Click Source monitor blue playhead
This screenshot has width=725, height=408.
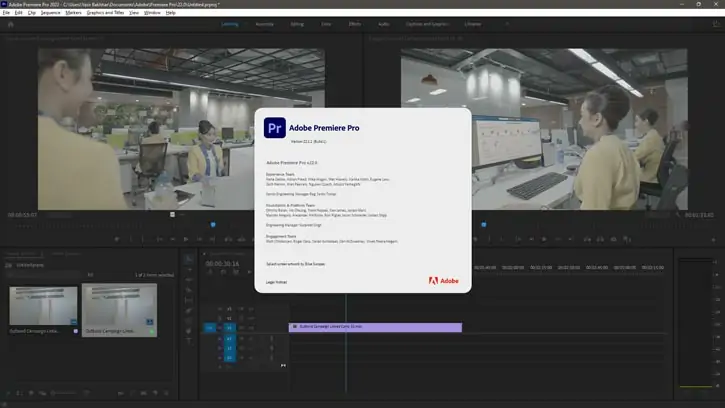213,225
